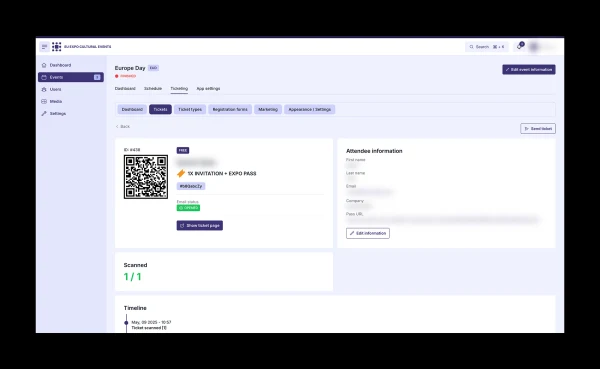Open the App settings tab
The height and width of the screenshot is (369, 600).
point(208,88)
